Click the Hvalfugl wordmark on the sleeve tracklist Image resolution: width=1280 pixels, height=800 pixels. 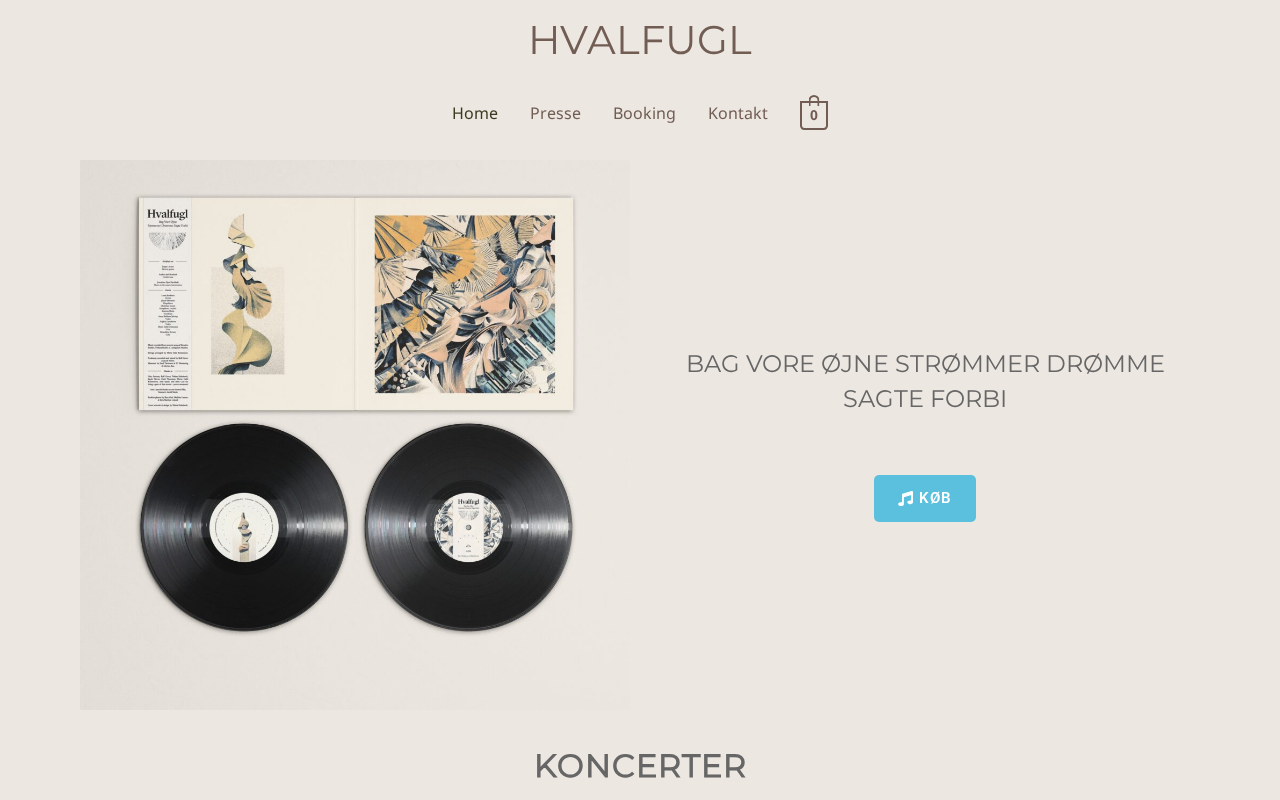click(167, 213)
